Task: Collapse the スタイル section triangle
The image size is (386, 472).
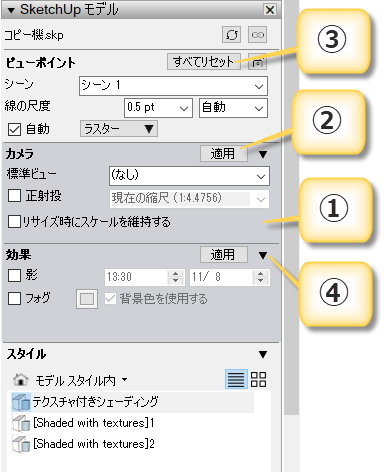Action: (263, 354)
